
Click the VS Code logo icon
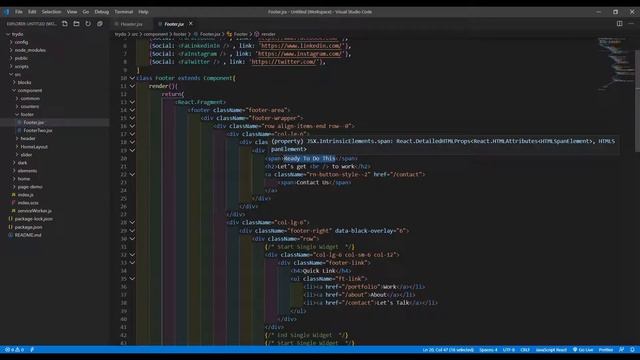(x=7, y=12)
